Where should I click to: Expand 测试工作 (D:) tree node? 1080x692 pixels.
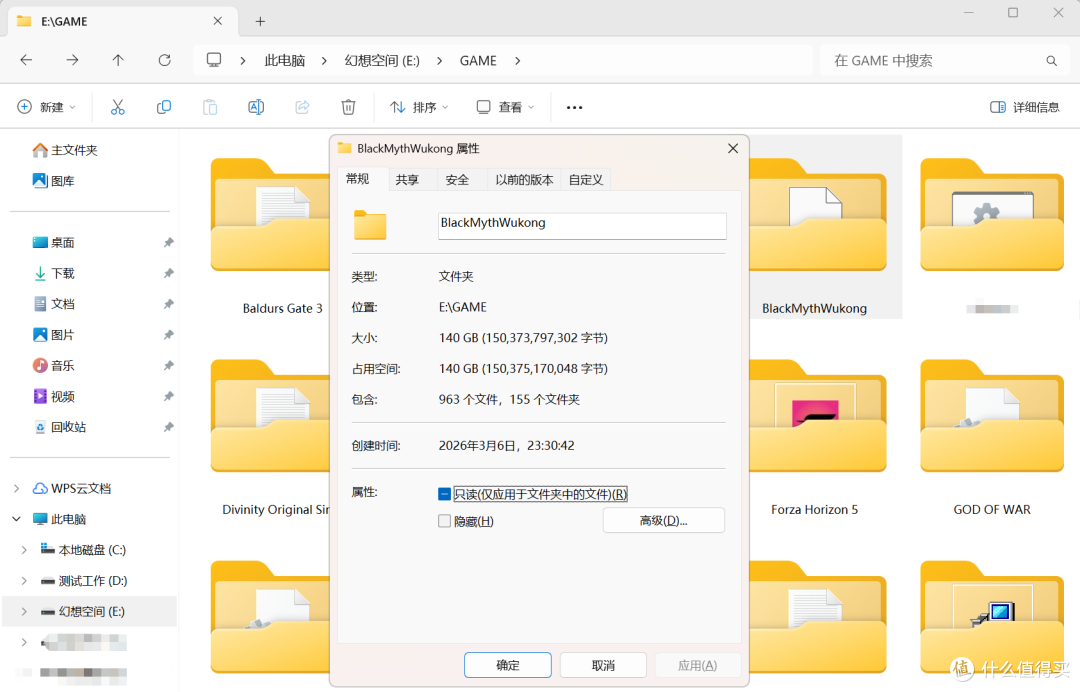24,581
